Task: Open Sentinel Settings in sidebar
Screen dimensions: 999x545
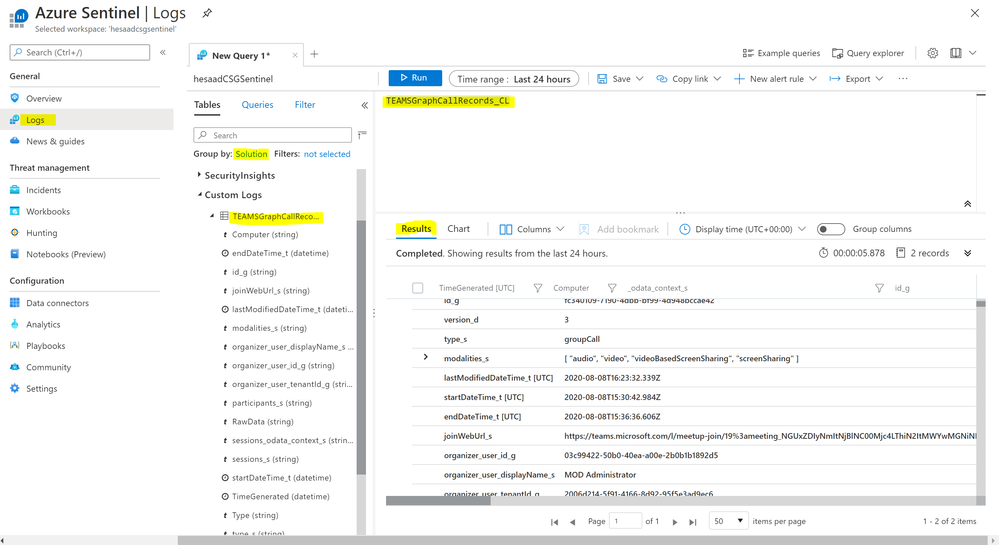Action: tap(41, 389)
